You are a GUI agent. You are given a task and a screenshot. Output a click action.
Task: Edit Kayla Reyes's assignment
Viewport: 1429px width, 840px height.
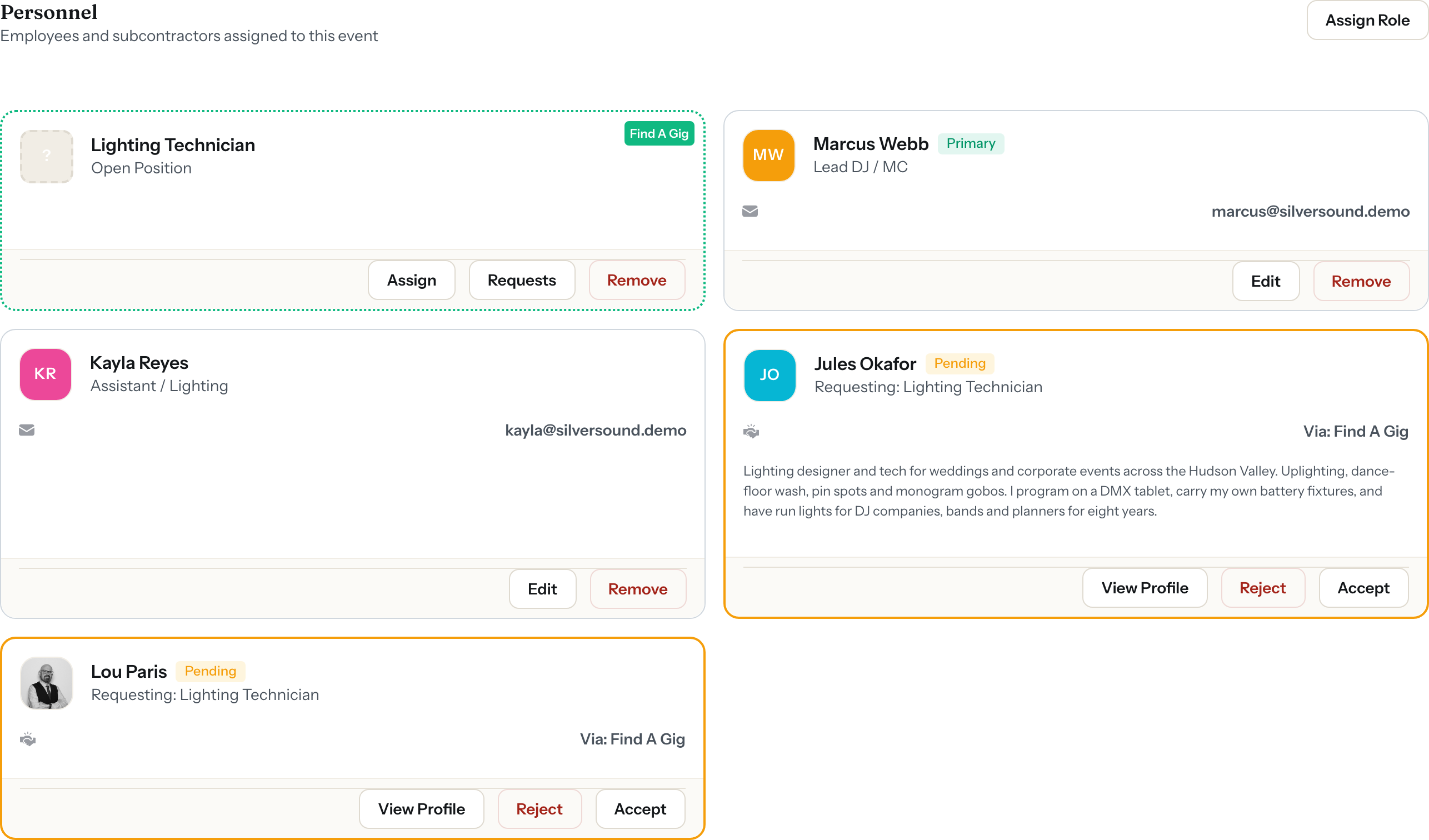543,589
